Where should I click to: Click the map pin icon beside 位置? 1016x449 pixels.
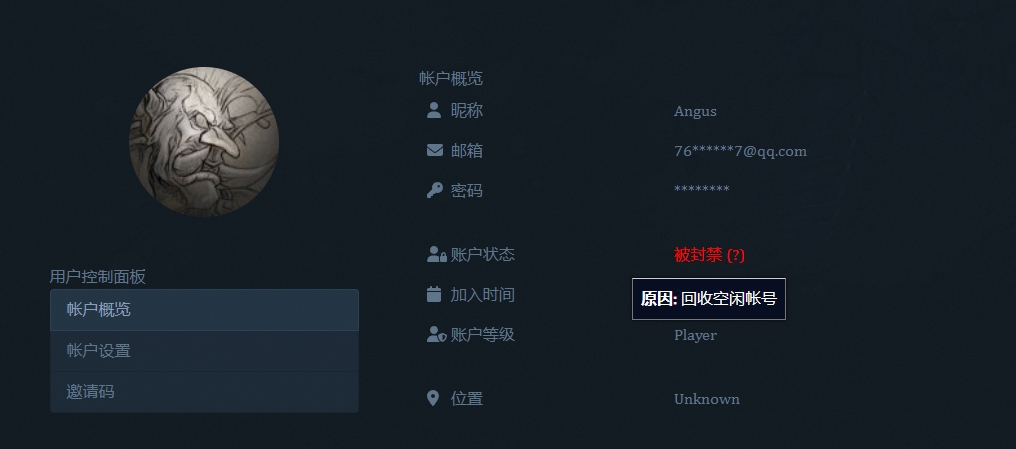(x=433, y=398)
